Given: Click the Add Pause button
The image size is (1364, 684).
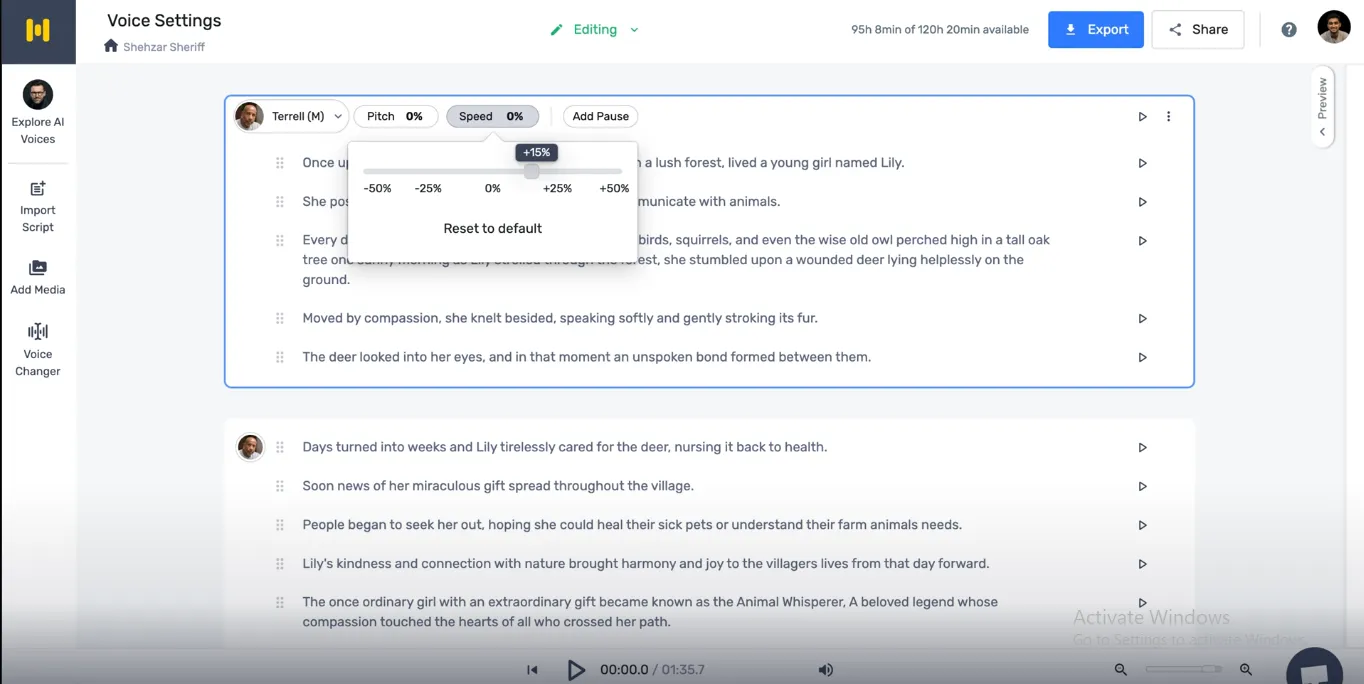Looking at the screenshot, I should pos(600,117).
